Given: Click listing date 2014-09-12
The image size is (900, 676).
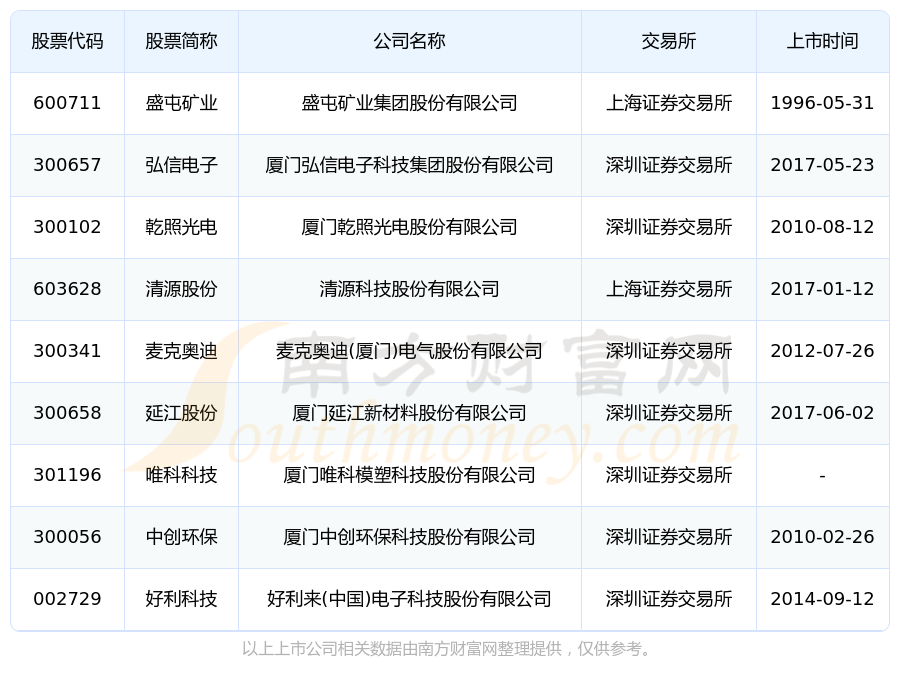Looking at the screenshot, I should coord(823,599).
